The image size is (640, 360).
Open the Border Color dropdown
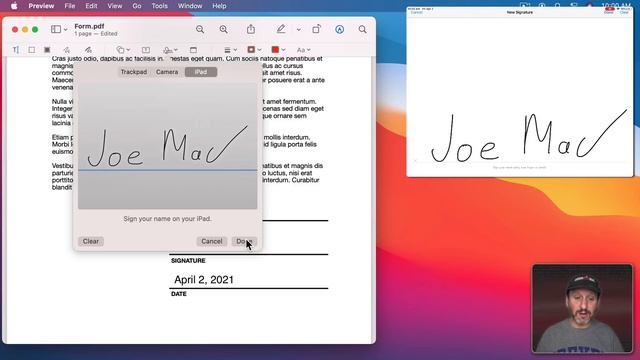(254, 50)
